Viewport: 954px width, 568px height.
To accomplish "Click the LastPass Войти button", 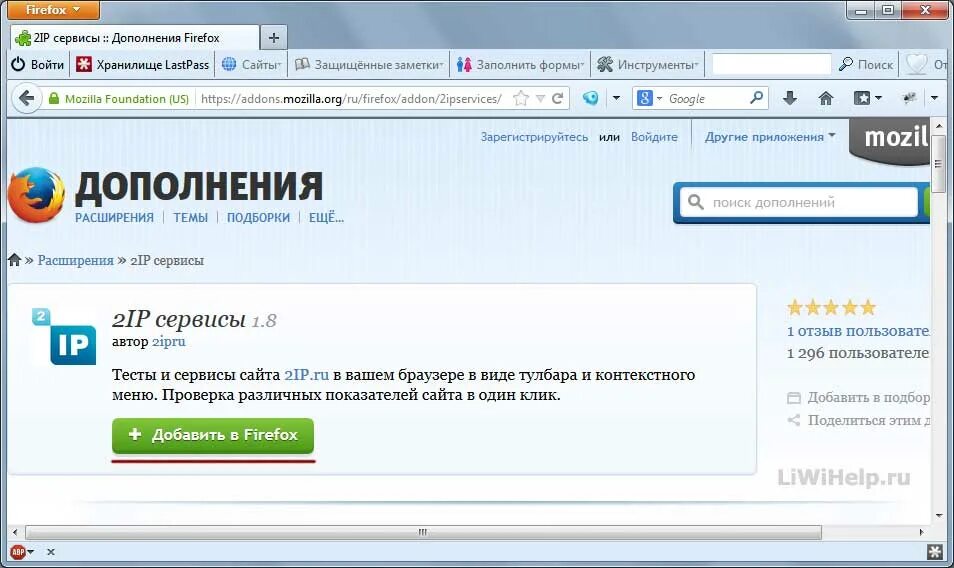I will tap(38, 64).
